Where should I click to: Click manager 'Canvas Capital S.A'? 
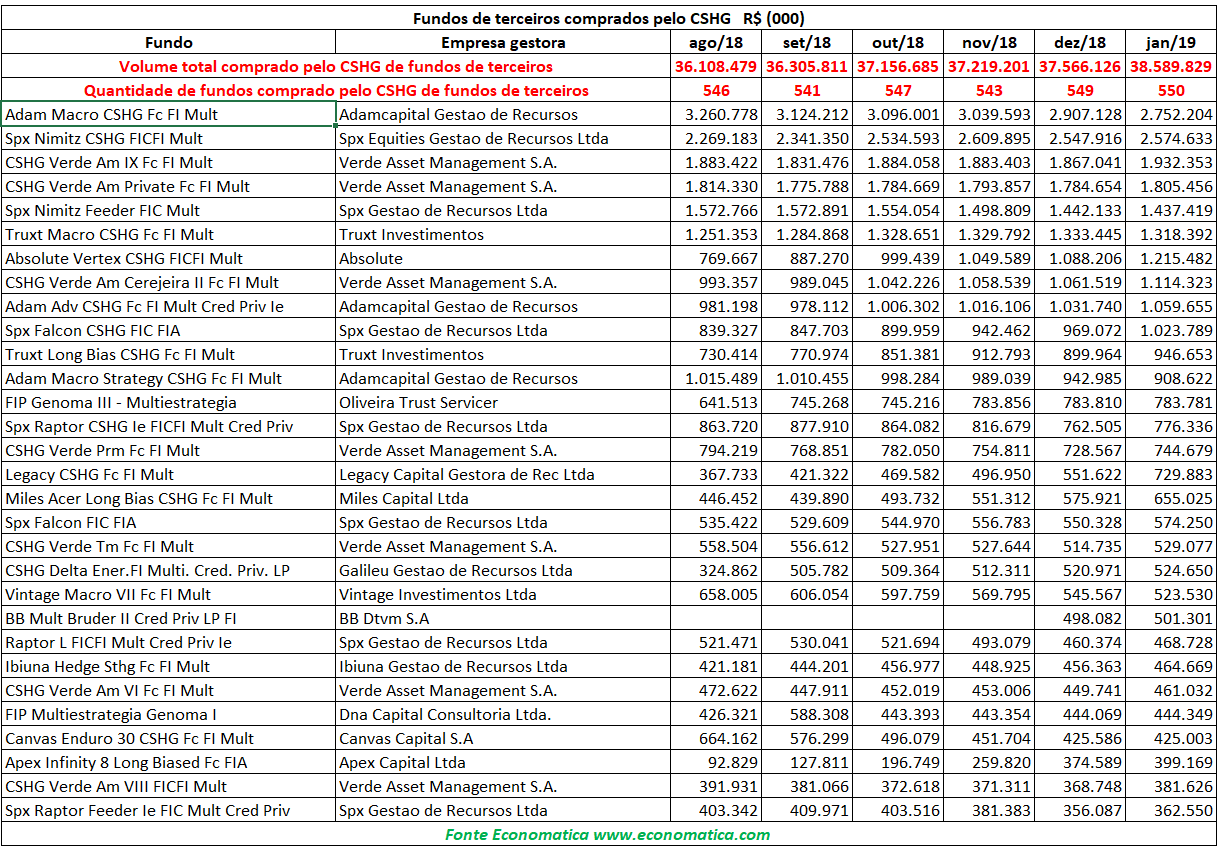pyautogui.click(x=503, y=739)
